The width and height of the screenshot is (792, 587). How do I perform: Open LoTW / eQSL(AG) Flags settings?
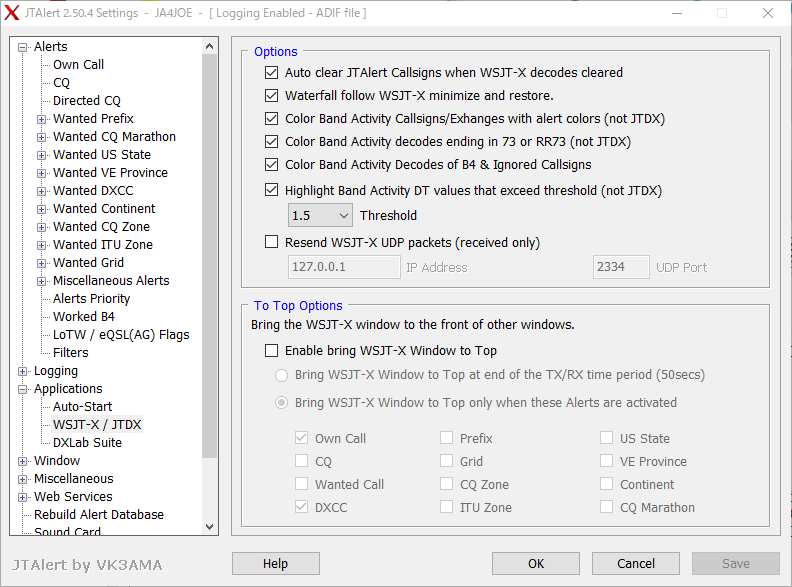coord(121,334)
